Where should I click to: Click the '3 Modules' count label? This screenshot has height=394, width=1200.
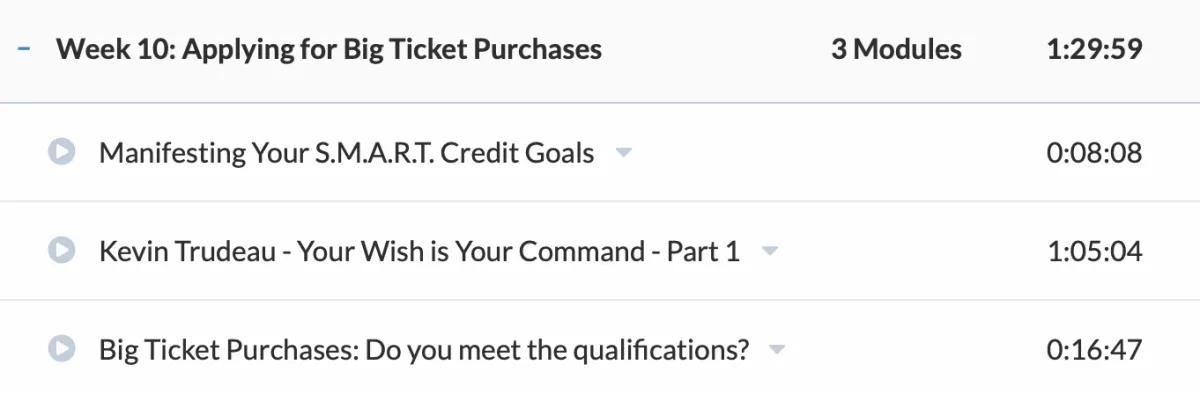point(896,49)
